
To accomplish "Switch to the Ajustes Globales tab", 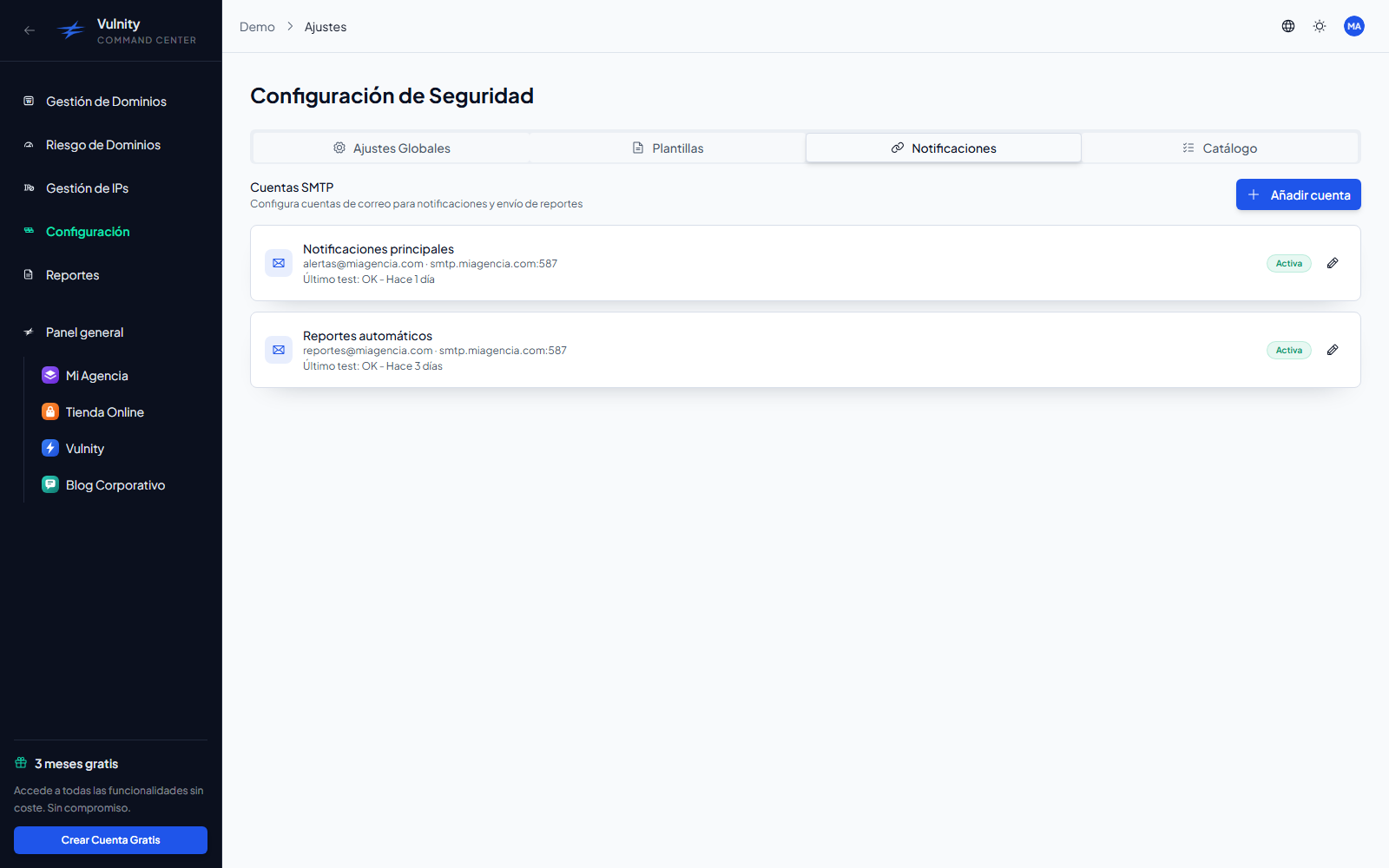I will pos(392,148).
